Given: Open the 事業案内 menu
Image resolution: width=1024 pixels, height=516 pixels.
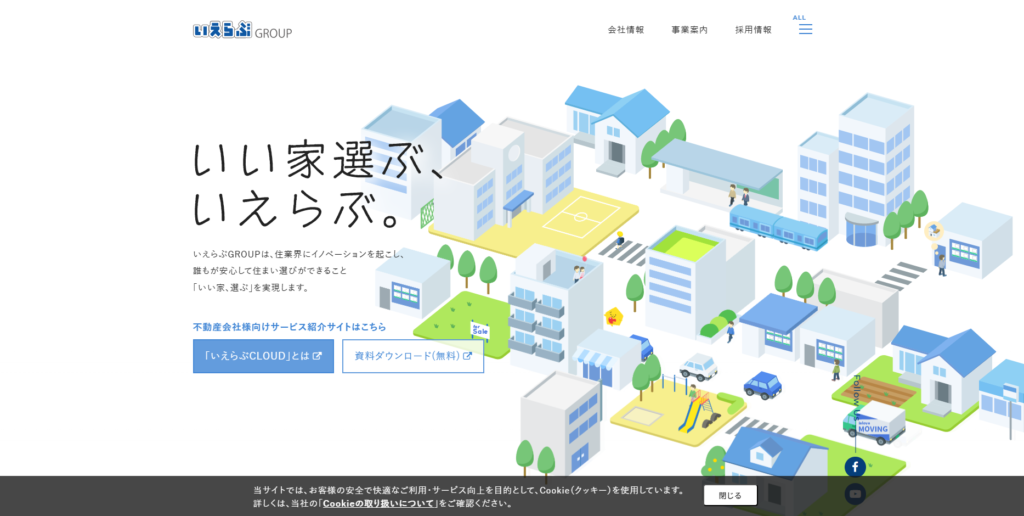Looking at the screenshot, I should [x=690, y=29].
